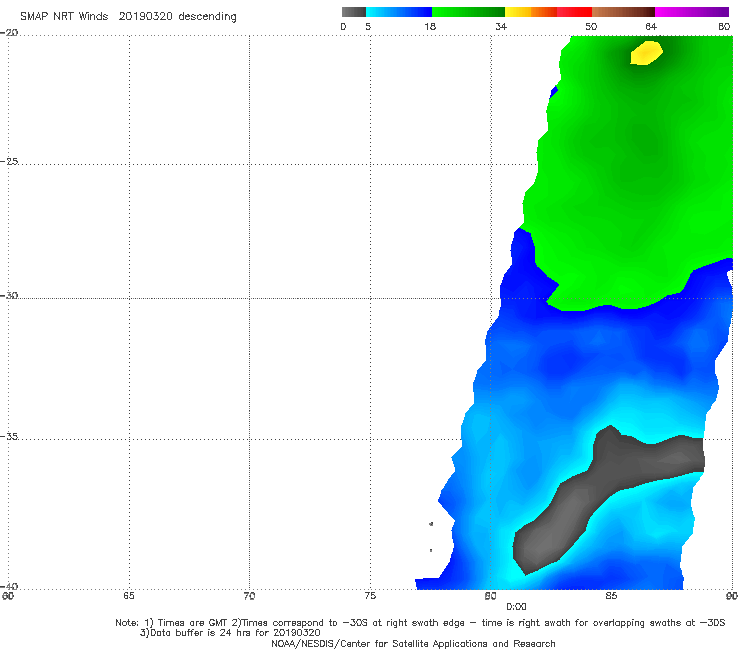Image resolution: width=740 pixels, height=650 pixels.
Task: Click the color bar label '50'
Action: tap(591, 26)
